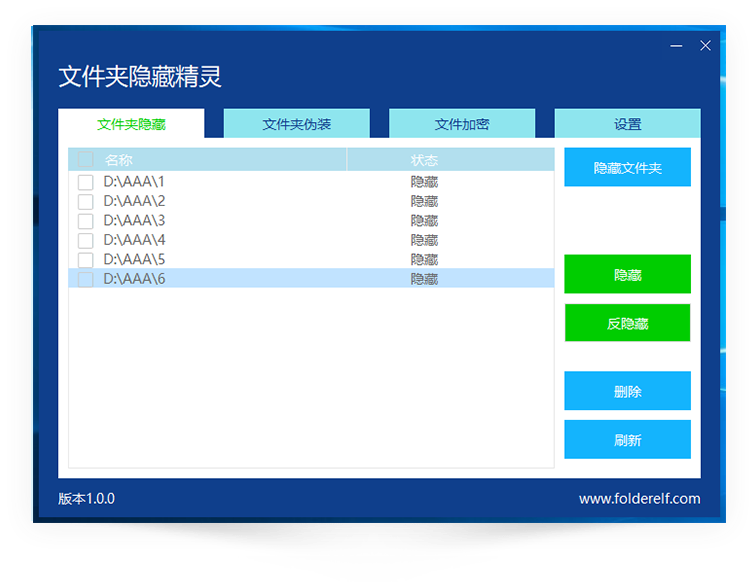Minimize the 文件夹隐藏精灵 window
Image resolution: width=756 pixels, height=582 pixels.
pos(676,46)
